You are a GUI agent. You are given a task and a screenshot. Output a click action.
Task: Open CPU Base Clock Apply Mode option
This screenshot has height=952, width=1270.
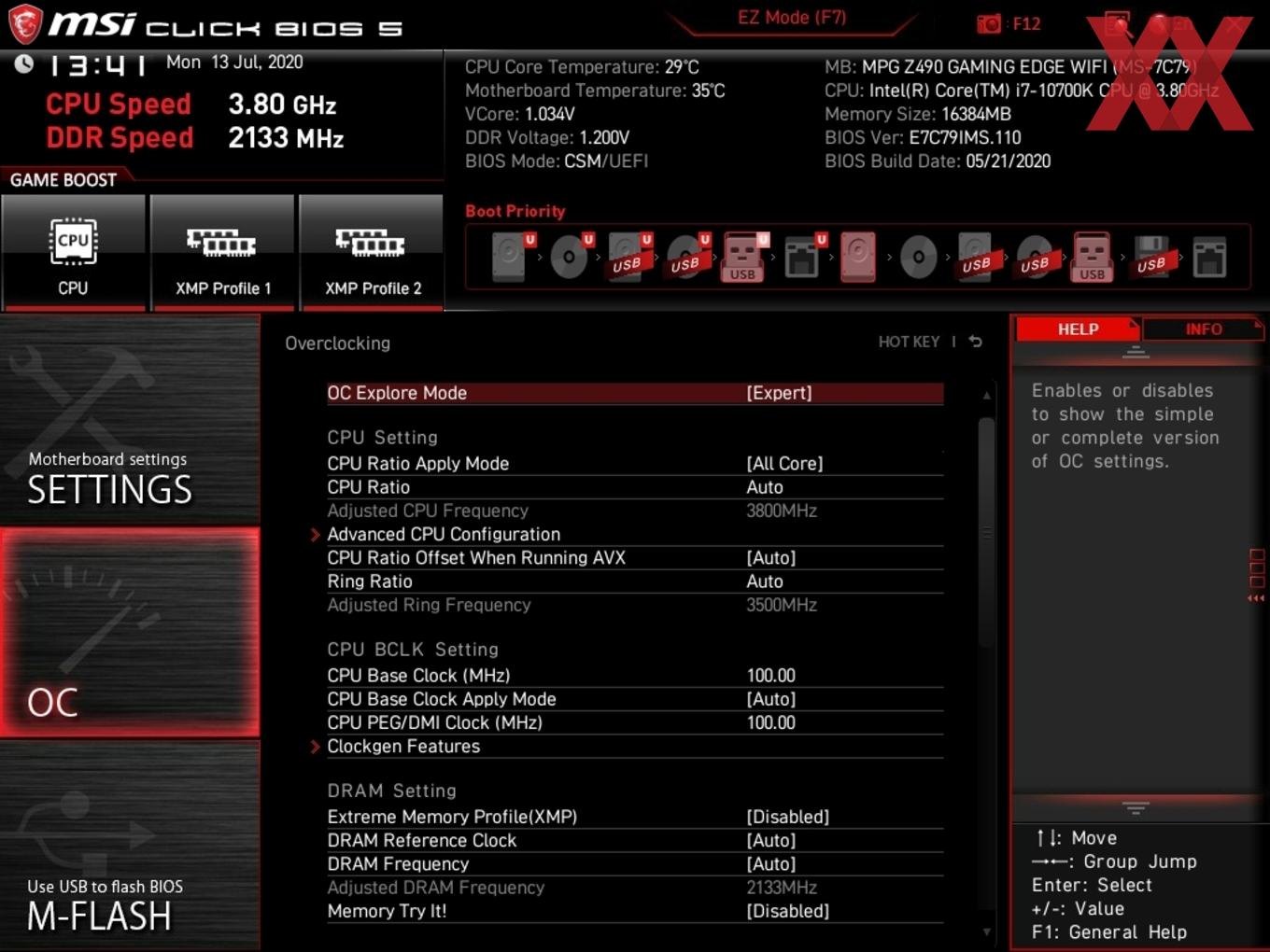(635, 699)
